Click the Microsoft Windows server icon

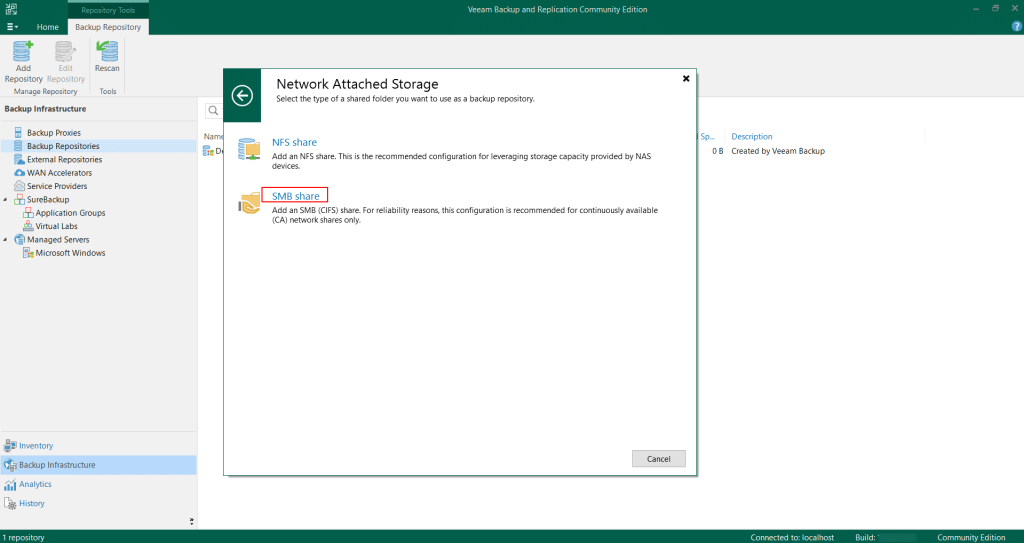(x=28, y=253)
